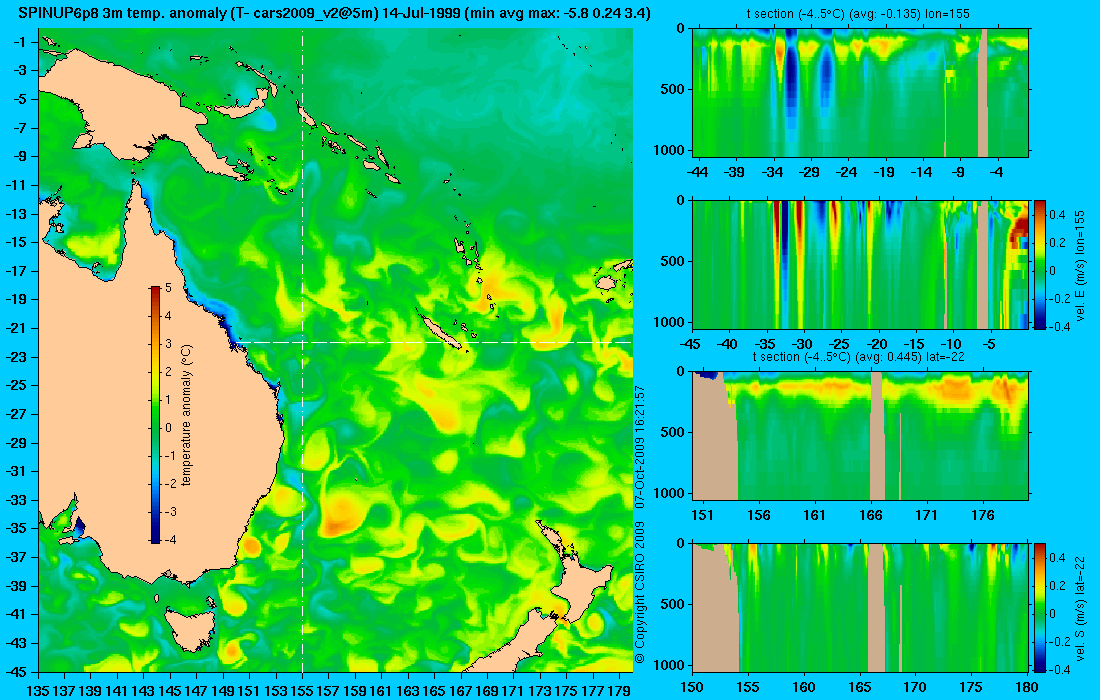Click the vertical dashed section line at longitude 155

pyautogui.click(x=302, y=351)
